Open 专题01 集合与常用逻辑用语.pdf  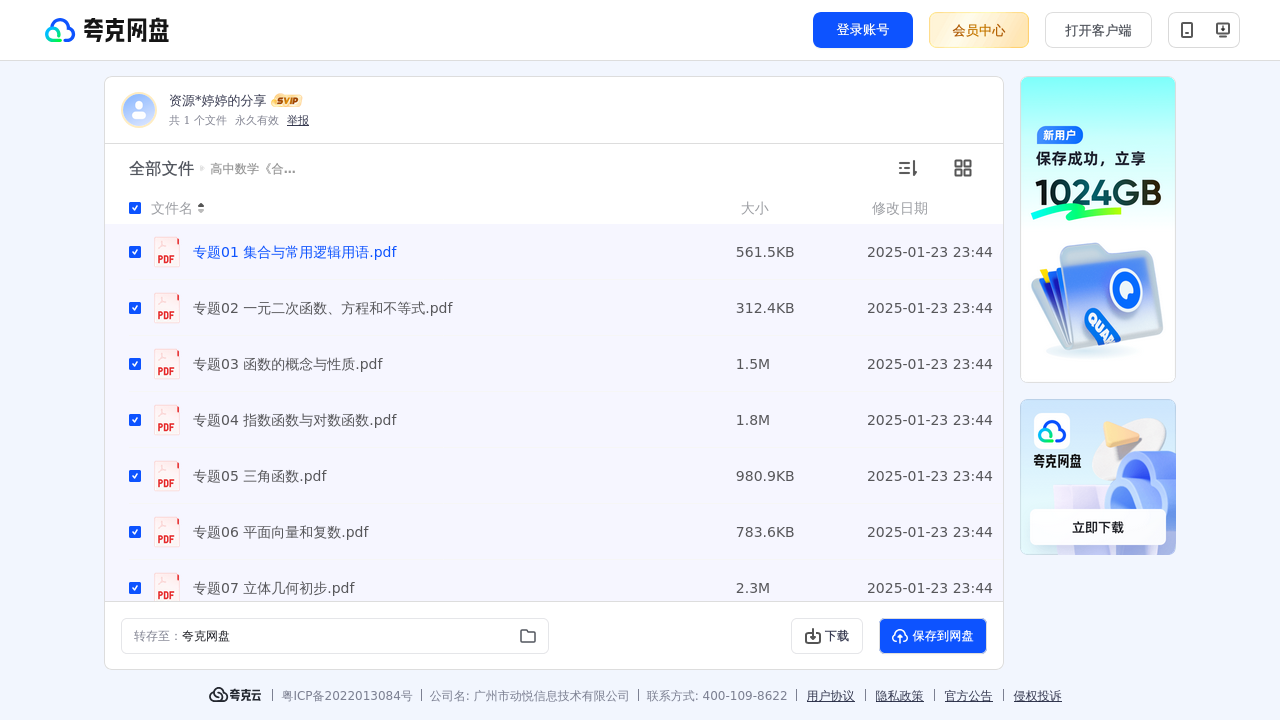tap(295, 252)
